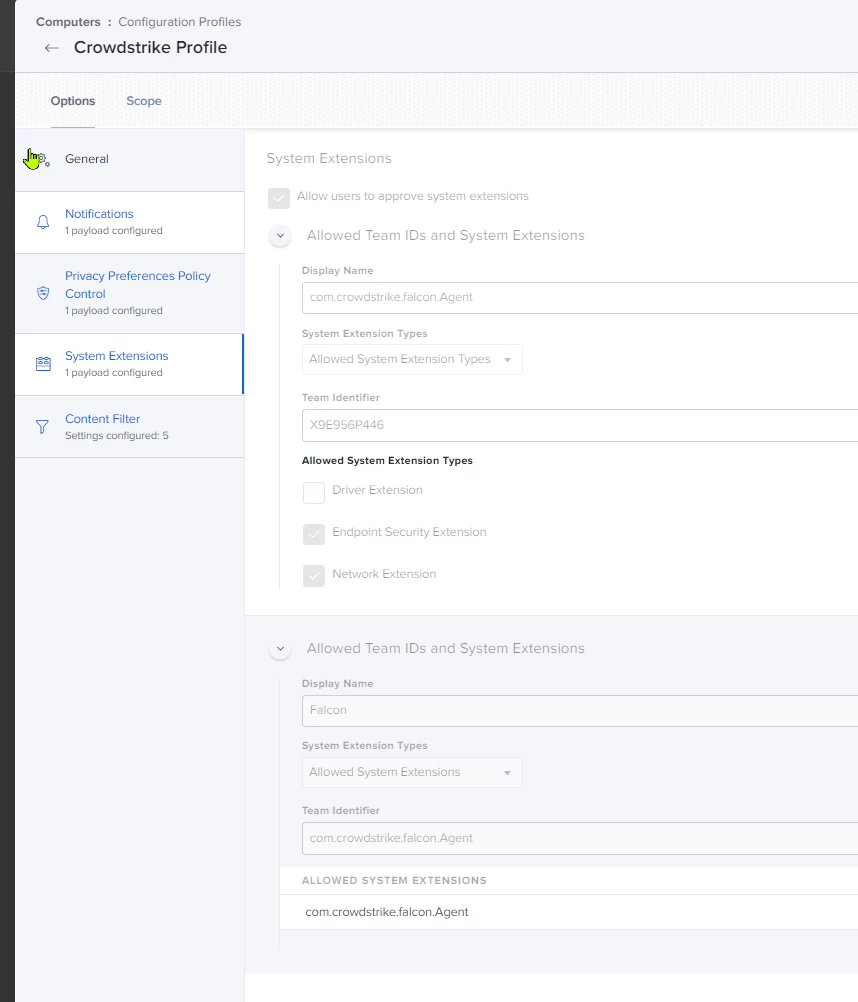Click the System Extensions heading

click(x=329, y=158)
